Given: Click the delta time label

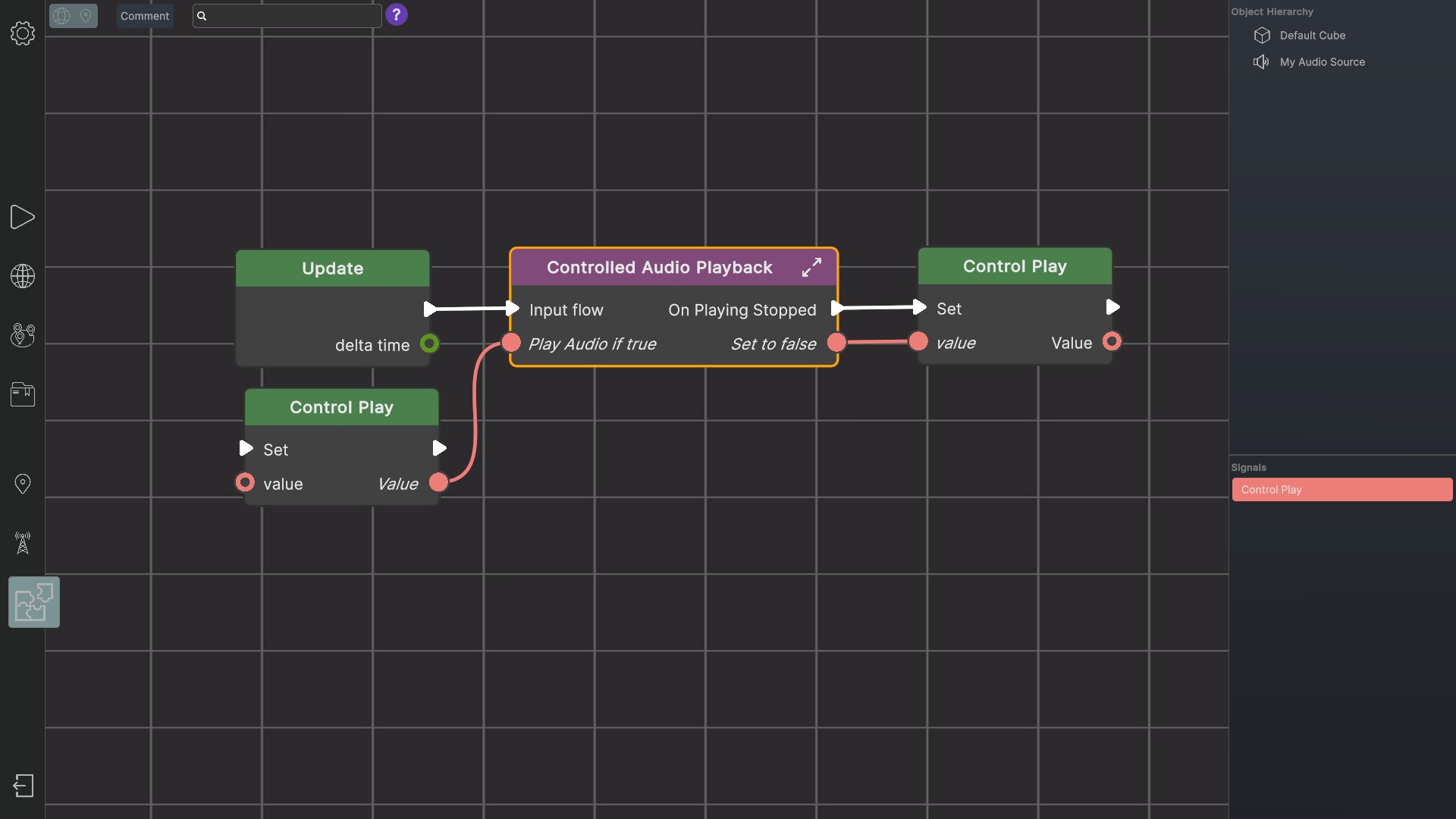Looking at the screenshot, I should [x=372, y=345].
